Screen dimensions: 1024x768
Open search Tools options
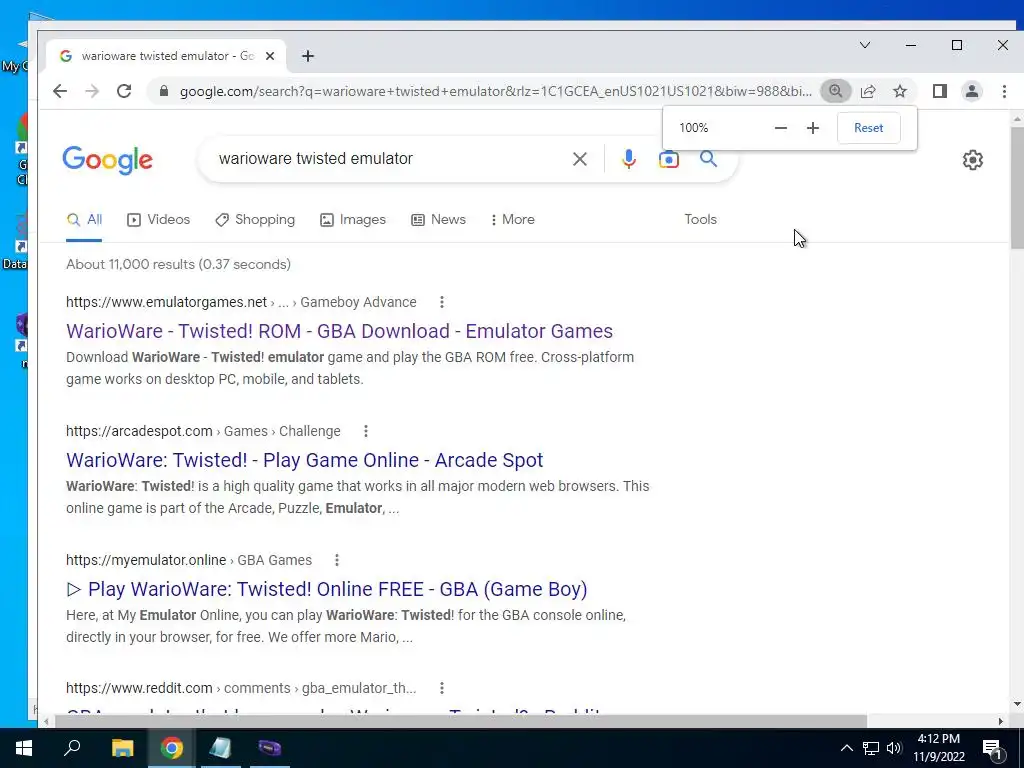tap(700, 219)
